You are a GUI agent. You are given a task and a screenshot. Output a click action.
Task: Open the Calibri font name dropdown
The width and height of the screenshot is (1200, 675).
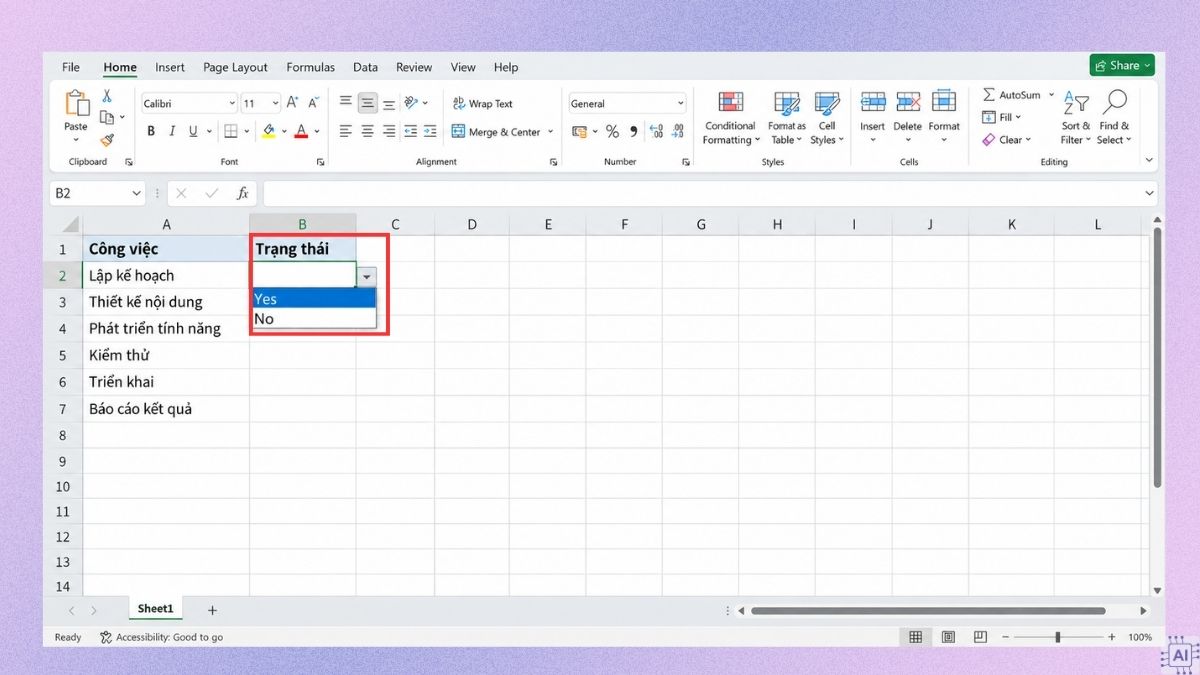232,103
